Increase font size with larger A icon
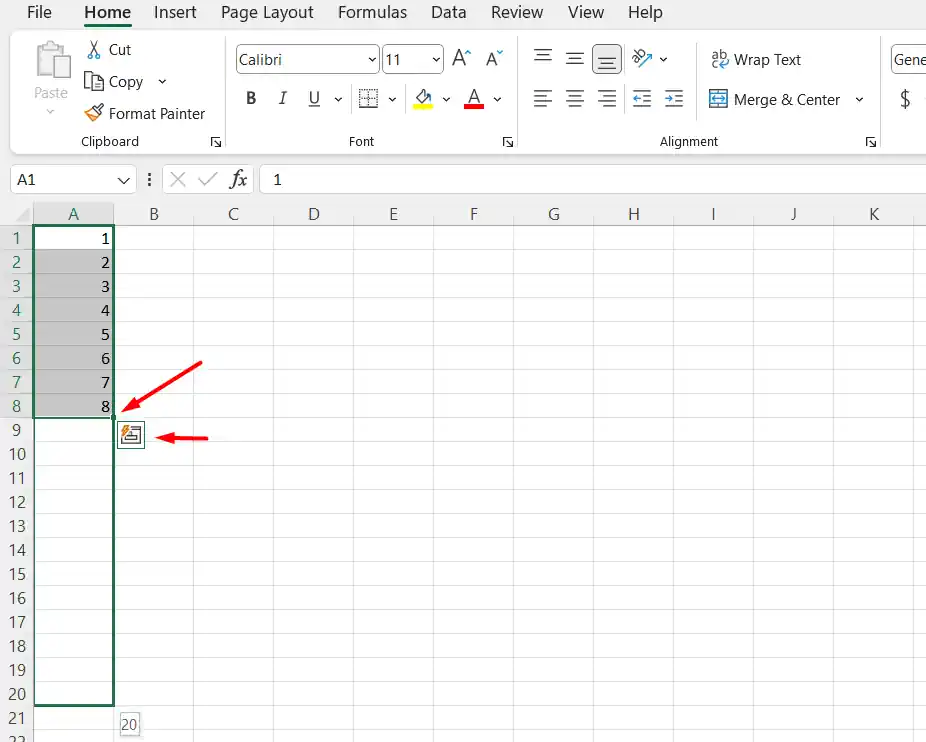This screenshot has height=742, width=926. click(461, 59)
